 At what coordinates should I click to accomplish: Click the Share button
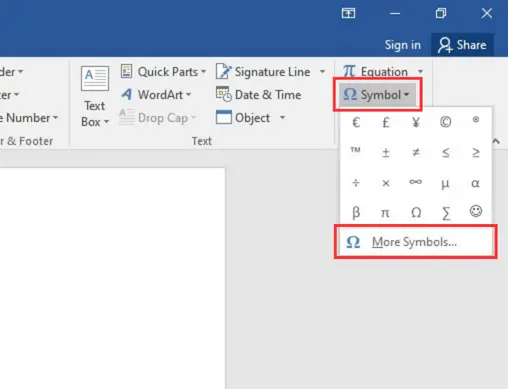tap(462, 45)
